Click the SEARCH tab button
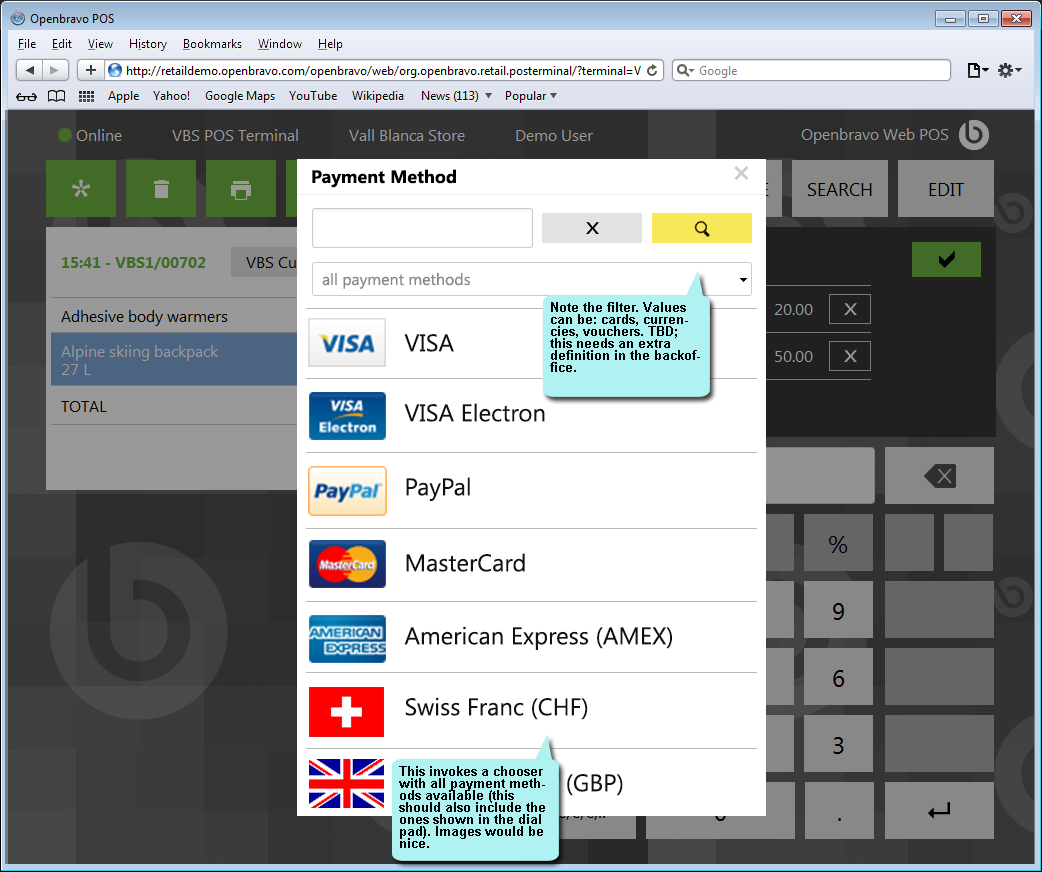The image size is (1042, 872). tap(839, 189)
